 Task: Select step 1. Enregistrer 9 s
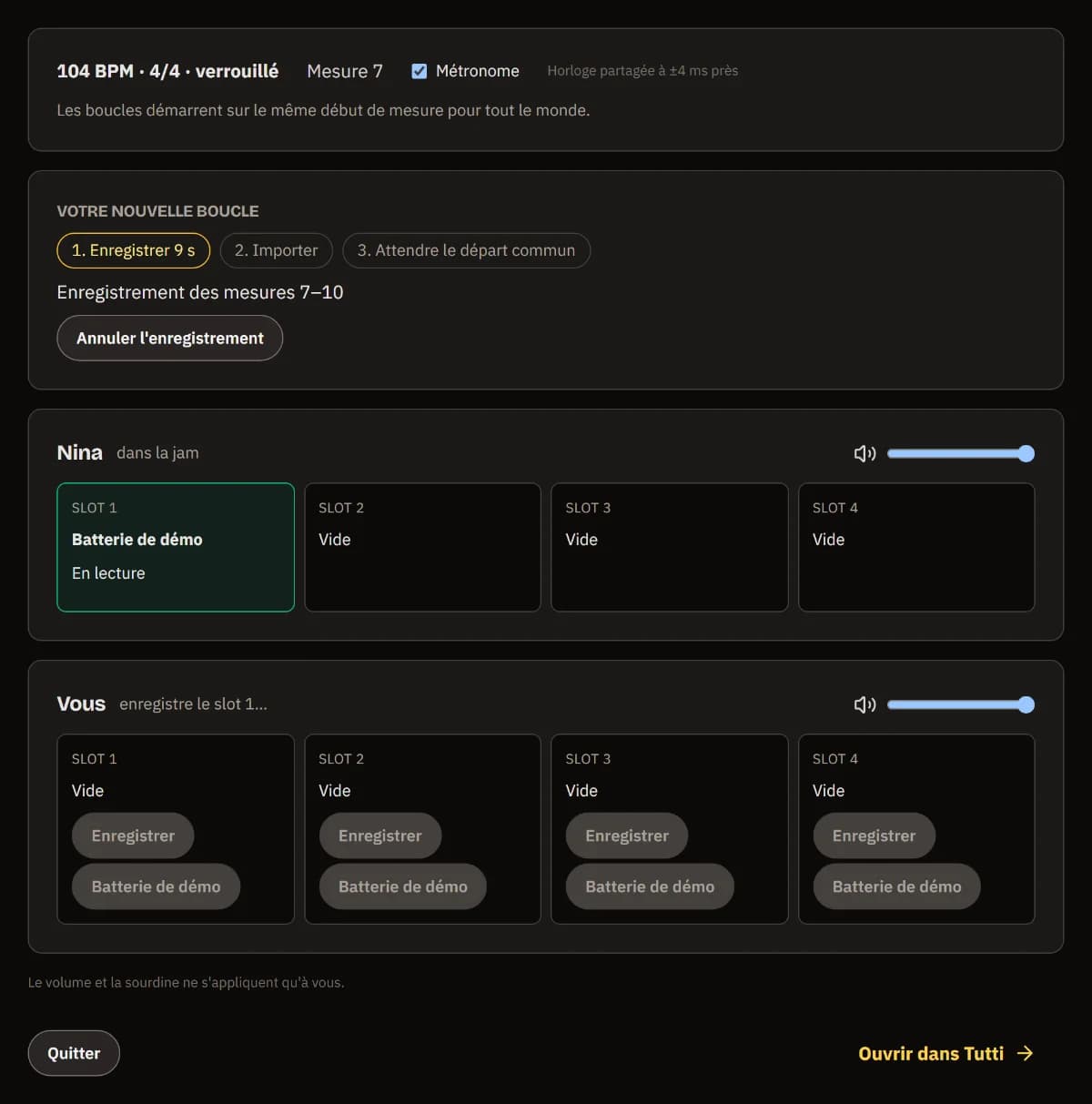(134, 250)
